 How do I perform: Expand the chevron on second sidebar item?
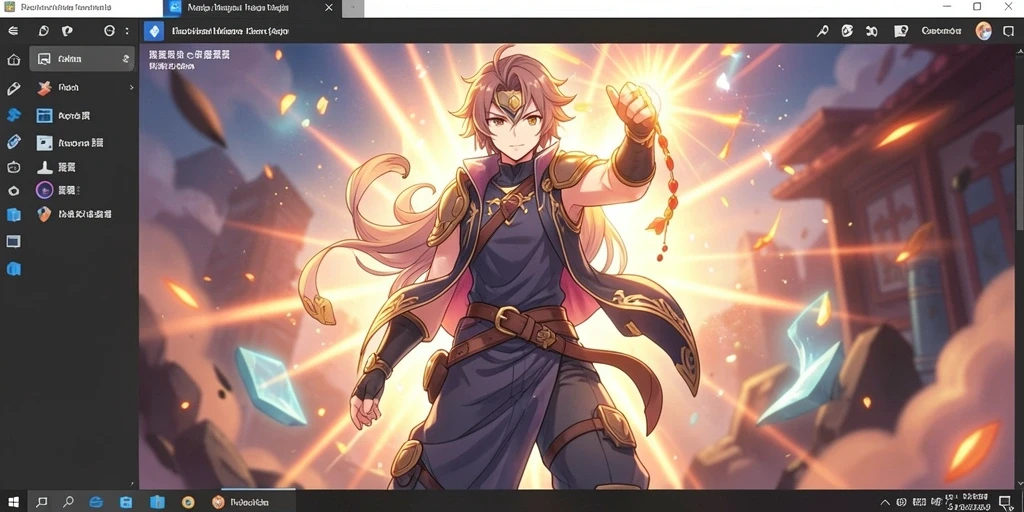pyautogui.click(x=131, y=87)
